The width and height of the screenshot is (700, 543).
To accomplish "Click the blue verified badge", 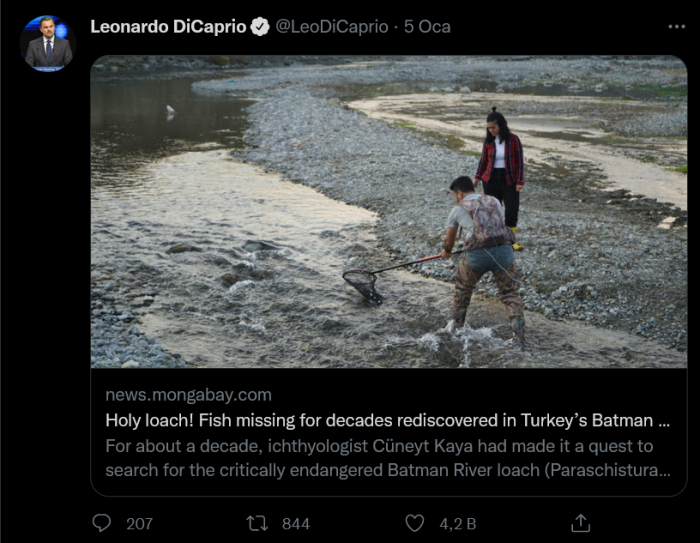I will coord(260,27).
